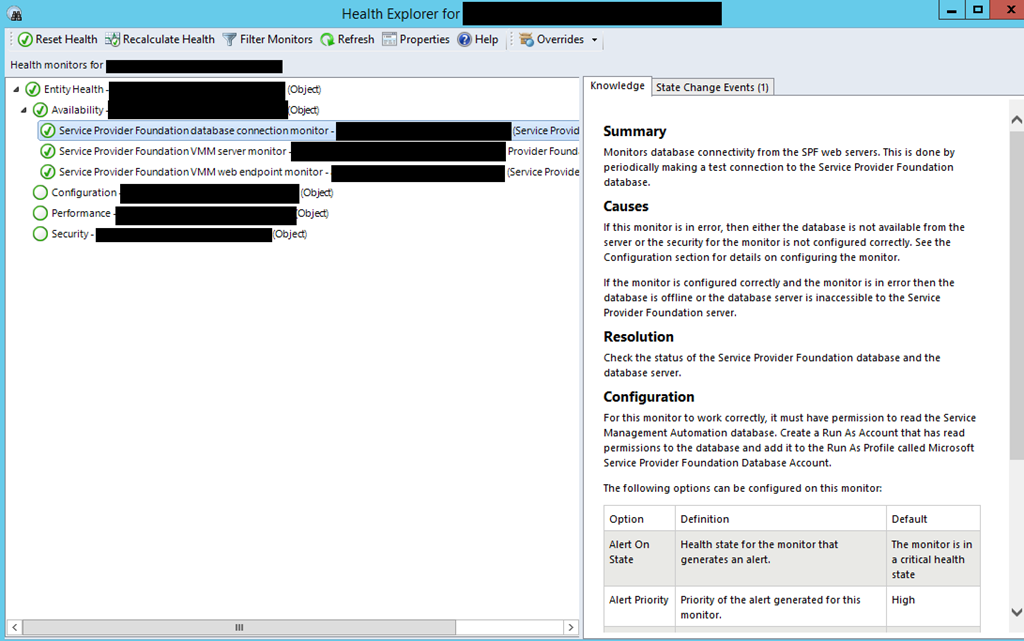
Task: Open the Overrides dropdown arrow
Action: pyautogui.click(x=595, y=41)
